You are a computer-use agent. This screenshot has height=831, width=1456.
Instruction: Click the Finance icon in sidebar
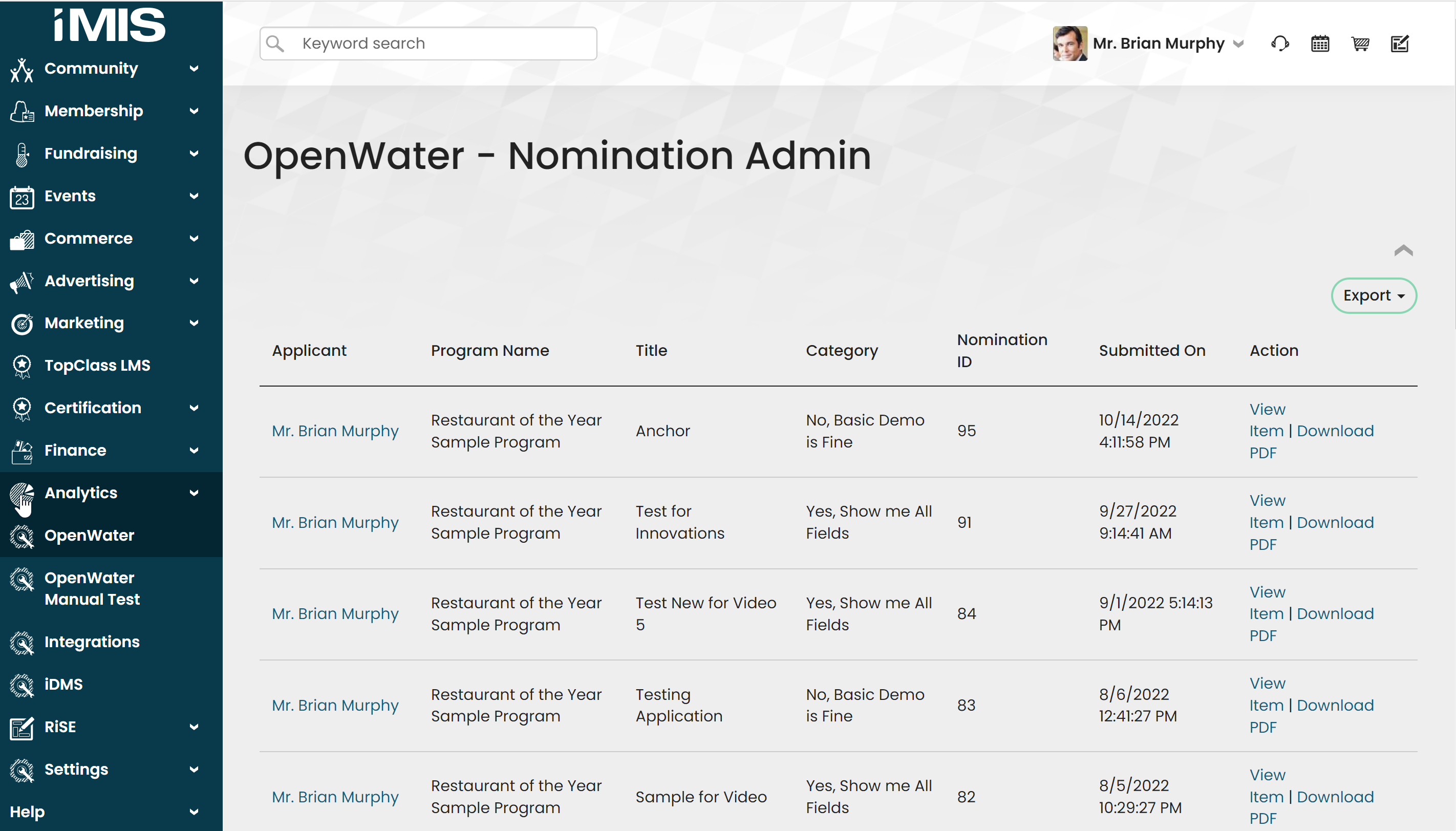[x=22, y=451]
